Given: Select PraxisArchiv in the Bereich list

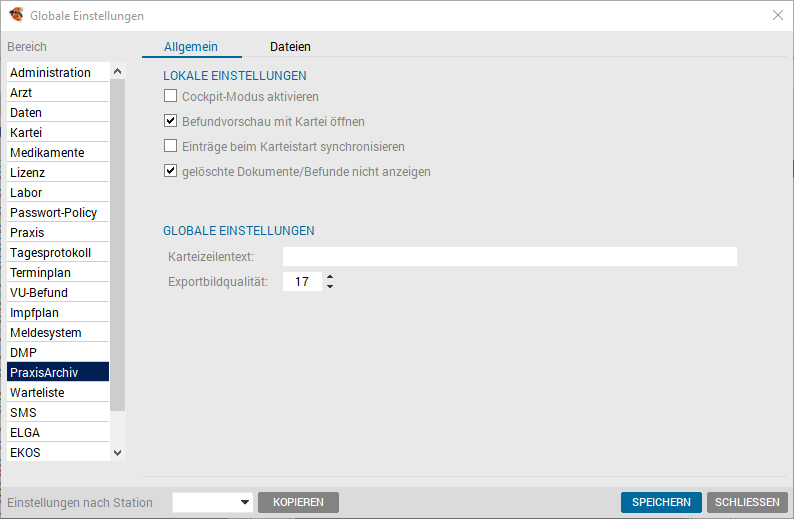Looking at the screenshot, I should (58, 373).
